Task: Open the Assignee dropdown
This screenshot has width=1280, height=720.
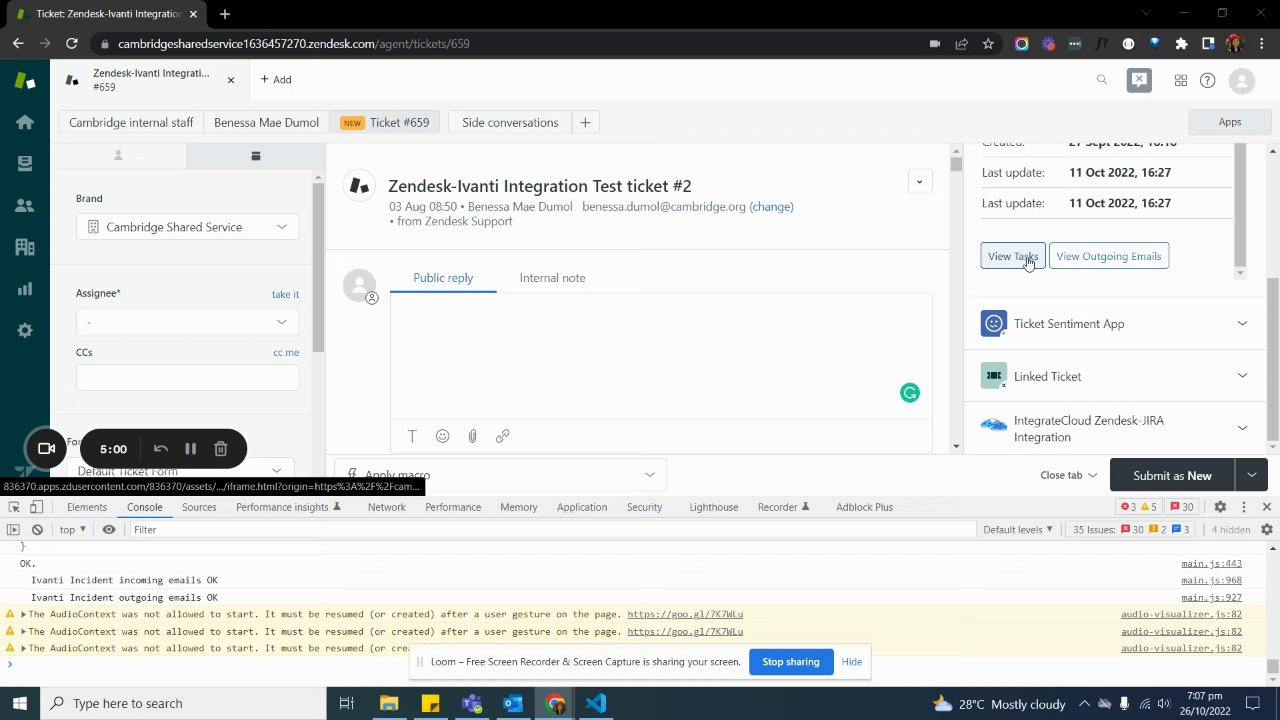Action: pos(187,321)
